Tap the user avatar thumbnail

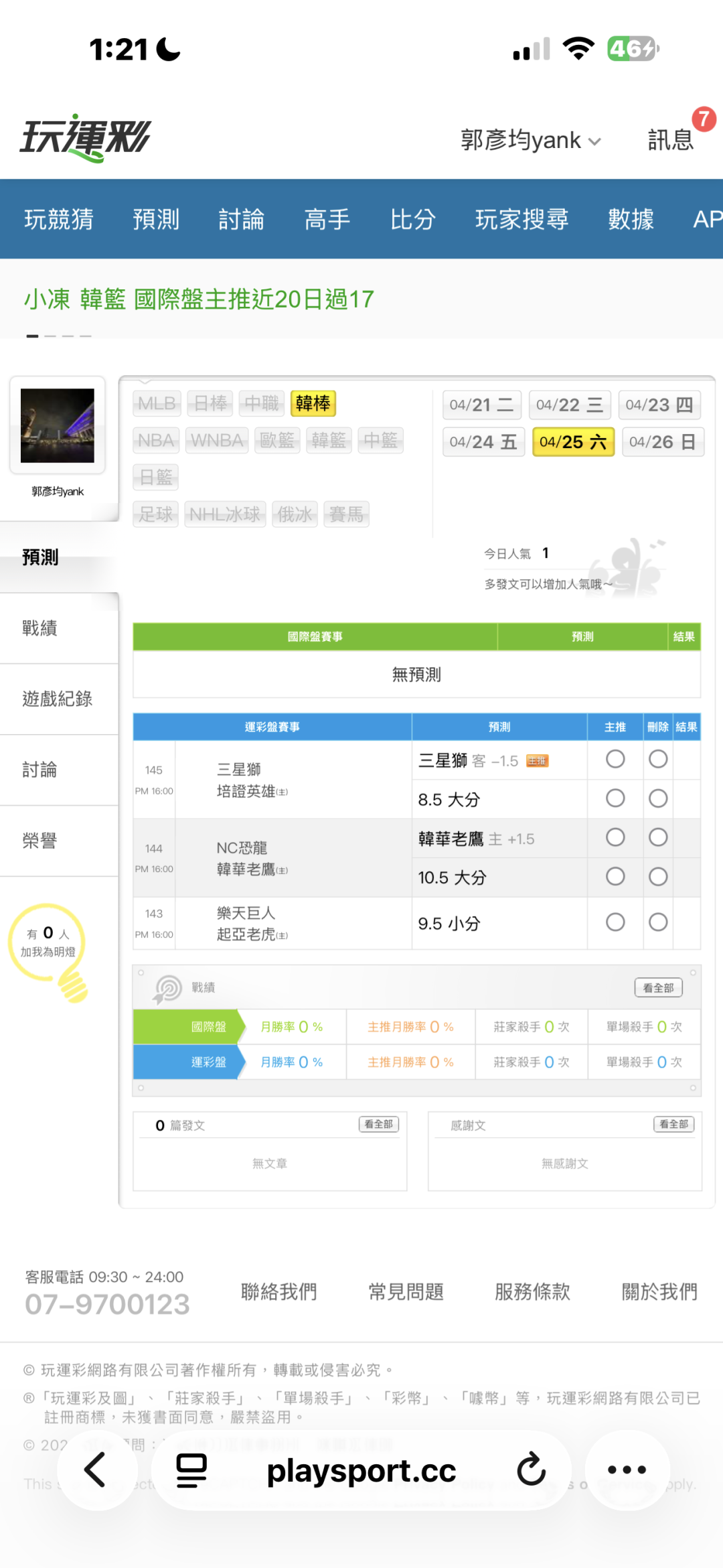point(58,425)
